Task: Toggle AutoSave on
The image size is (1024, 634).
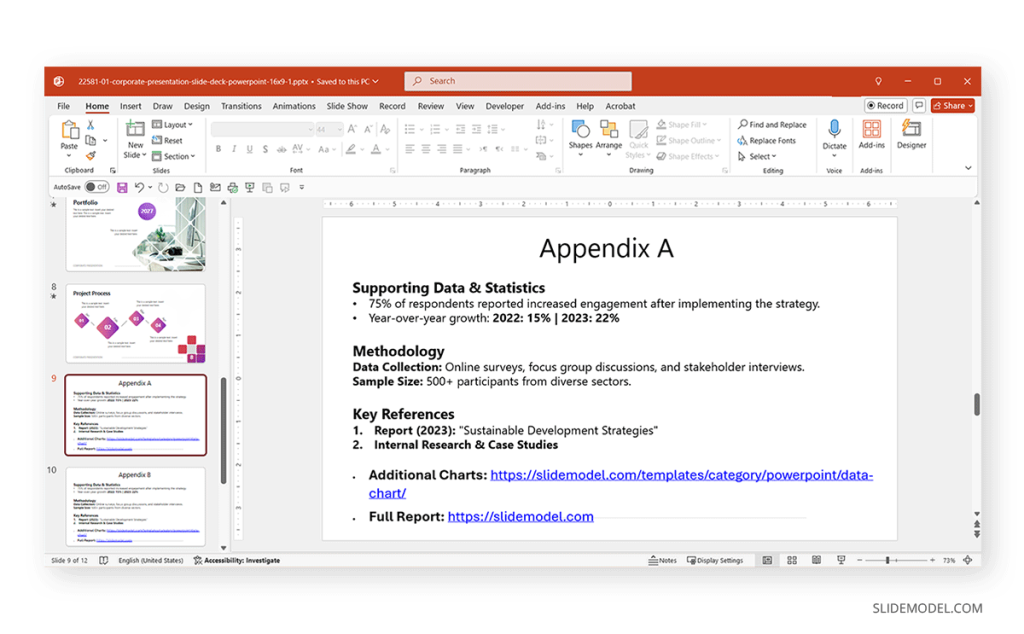Action: click(96, 187)
